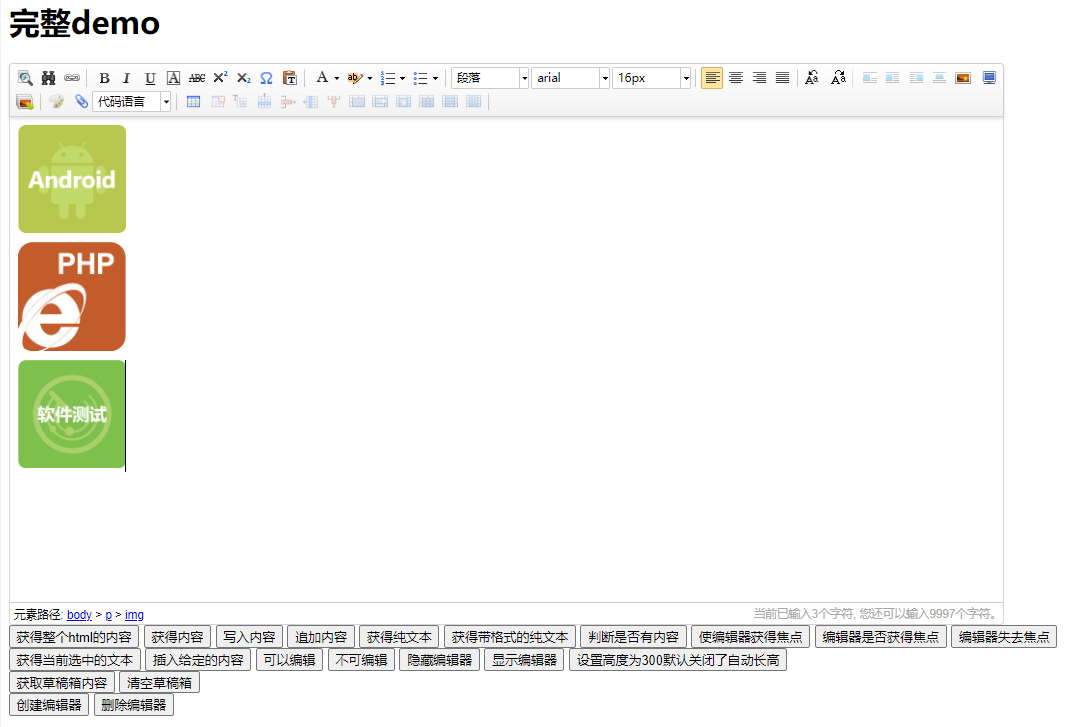Open the preview tool with magnifier icon
Viewport: 1074px width, 727px height.
25,78
